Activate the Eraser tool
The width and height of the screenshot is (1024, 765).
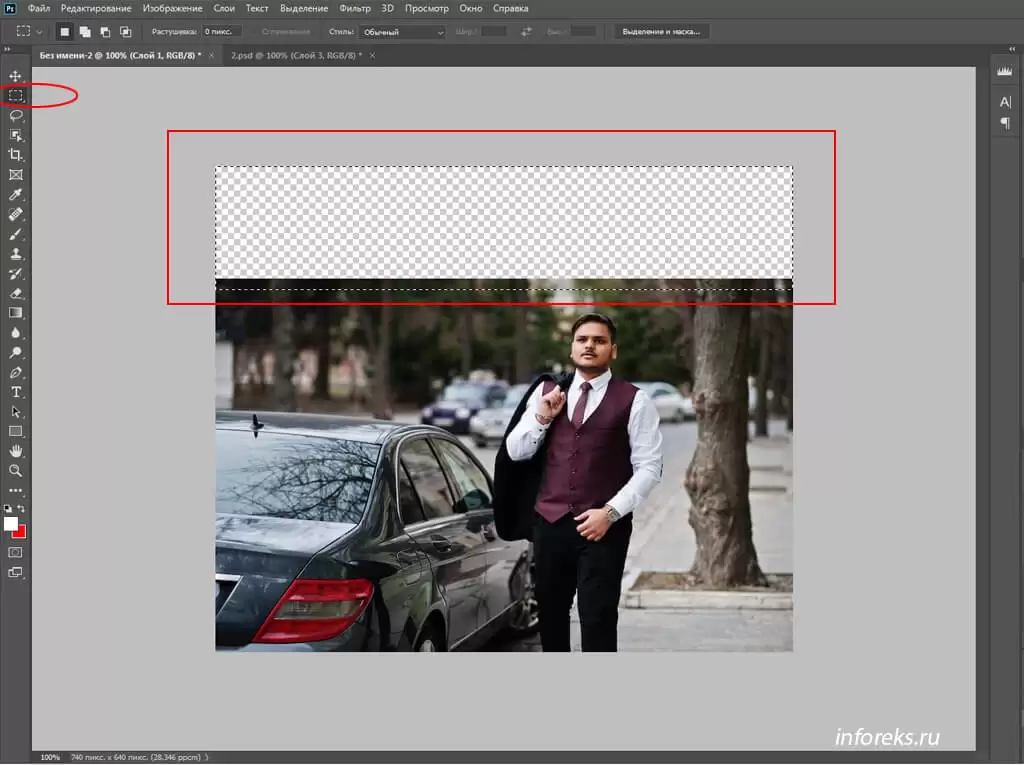[x=15, y=293]
